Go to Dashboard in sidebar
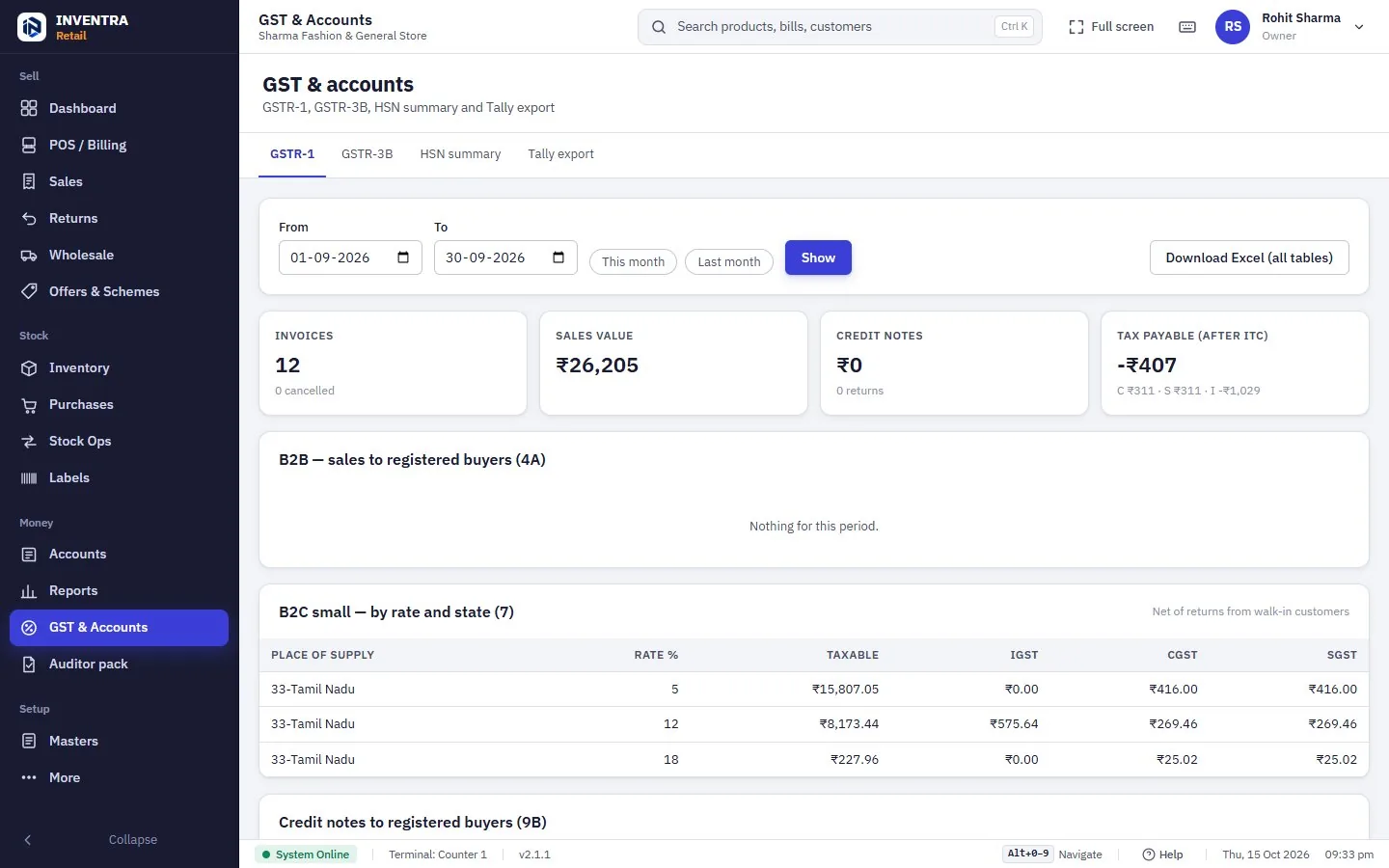This screenshot has width=1389, height=868. (x=119, y=108)
